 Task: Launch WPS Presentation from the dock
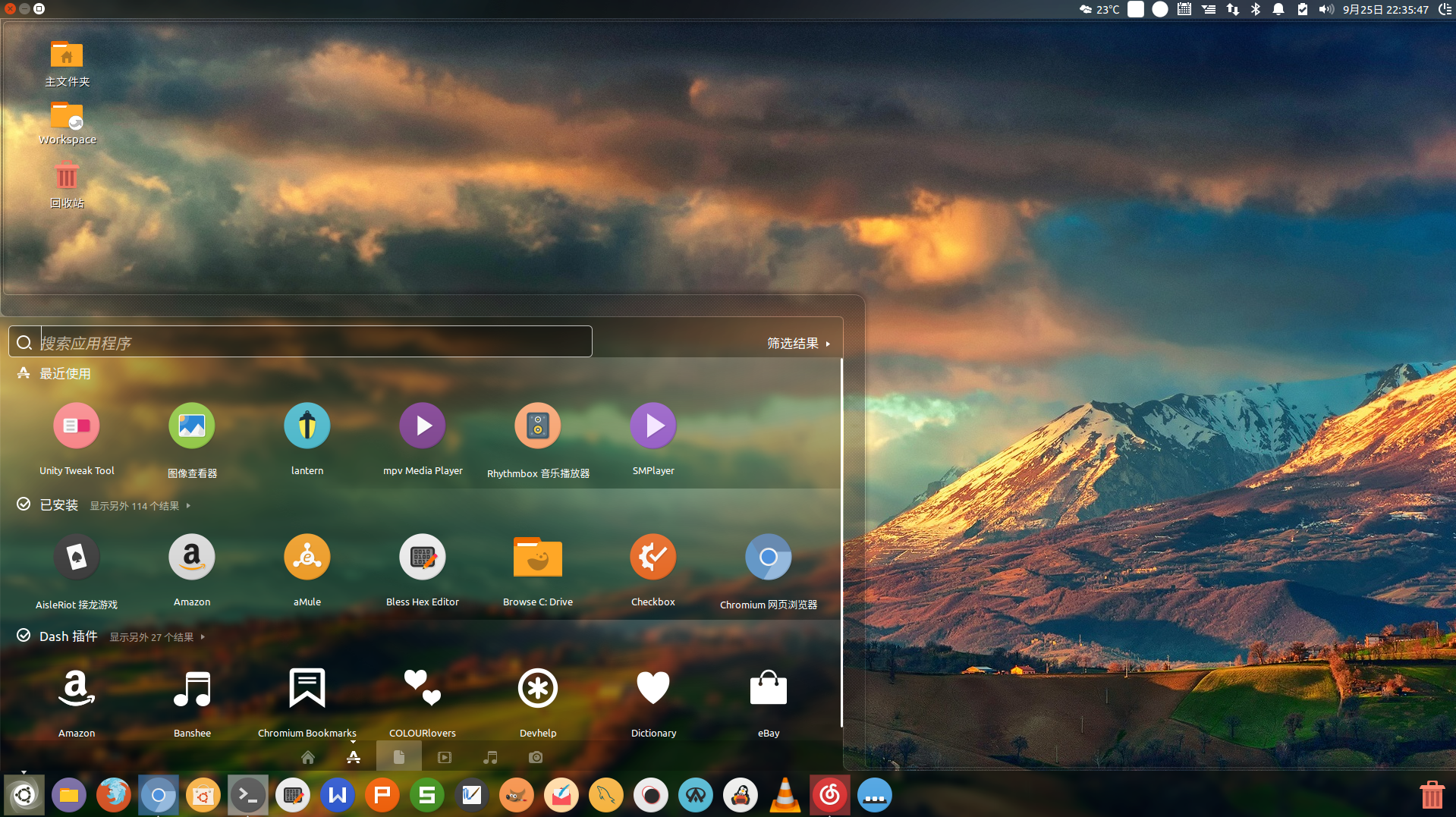tap(382, 795)
